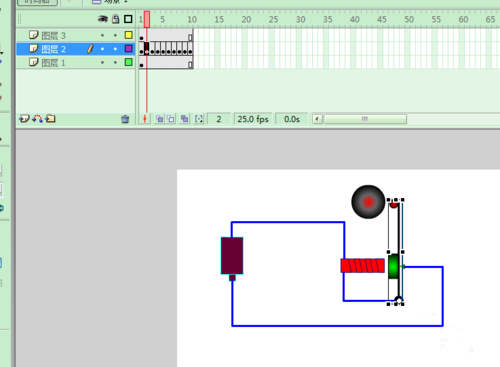Select first keyframe of 图层 3
This screenshot has width=500, height=367.
click(x=142, y=35)
